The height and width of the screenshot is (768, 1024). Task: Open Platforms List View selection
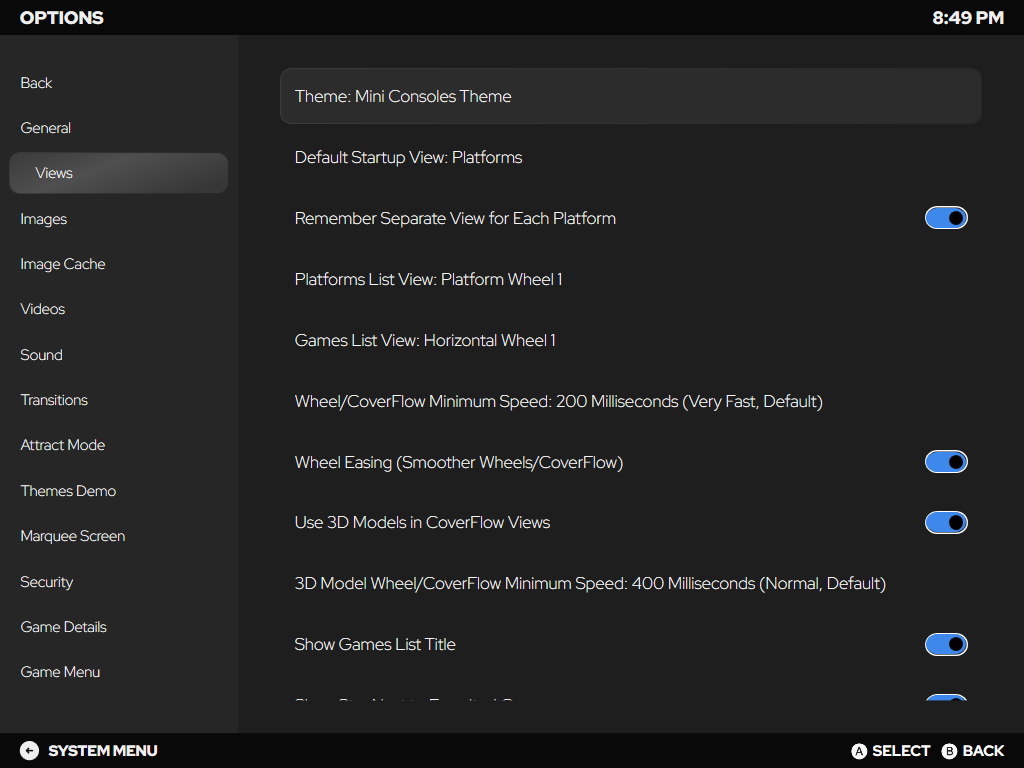pyautogui.click(x=428, y=280)
